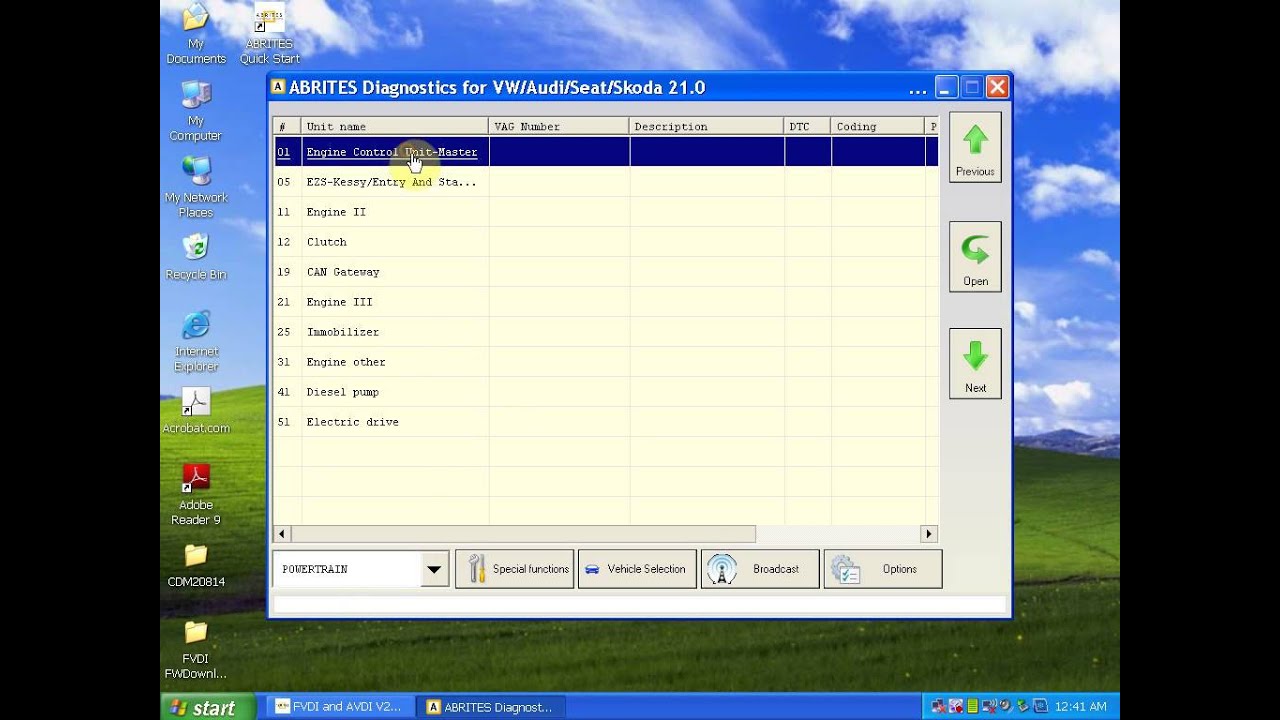Click the green Next arrow button
Image resolution: width=1280 pixels, height=720 pixels.
pyautogui.click(x=975, y=363)
